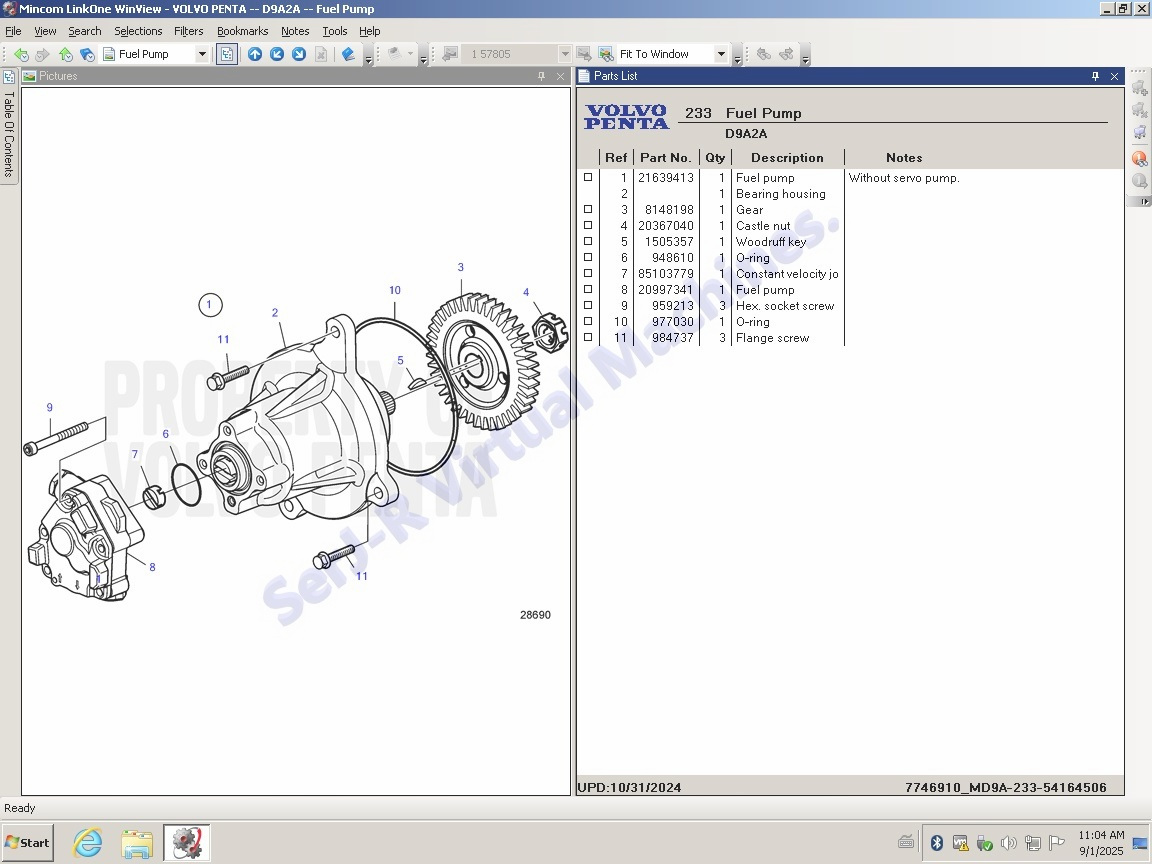Click the orange notes binoculars icon
The width and height of the screenshot is (1152, 864).
pos(1139,158)
